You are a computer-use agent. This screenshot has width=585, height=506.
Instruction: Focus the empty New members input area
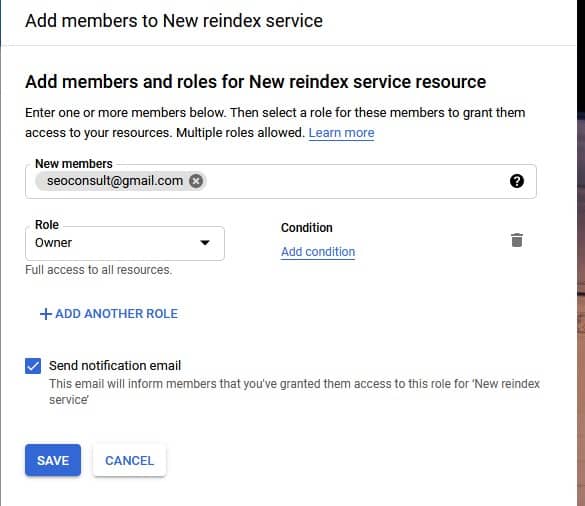(356, 181)
